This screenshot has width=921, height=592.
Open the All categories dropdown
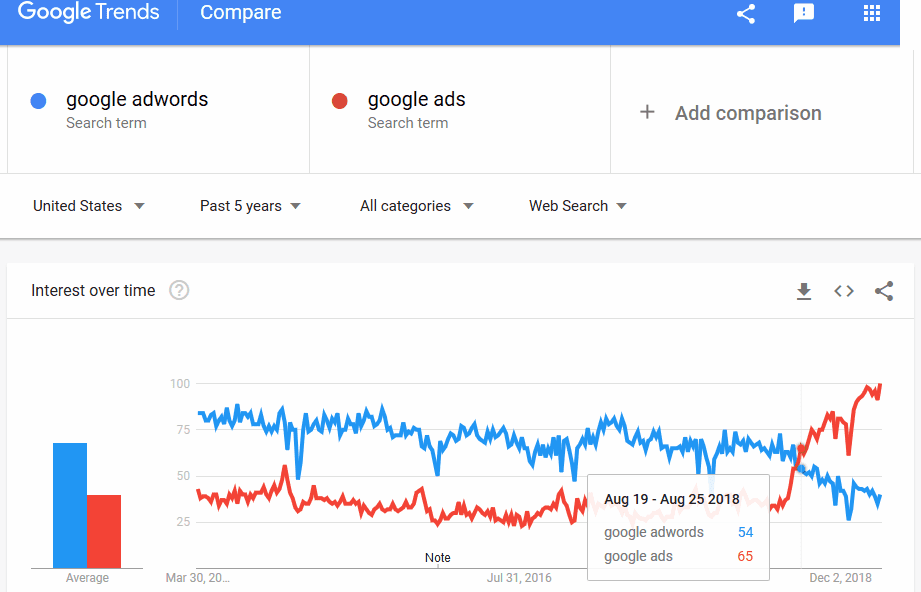click(416, 206)
